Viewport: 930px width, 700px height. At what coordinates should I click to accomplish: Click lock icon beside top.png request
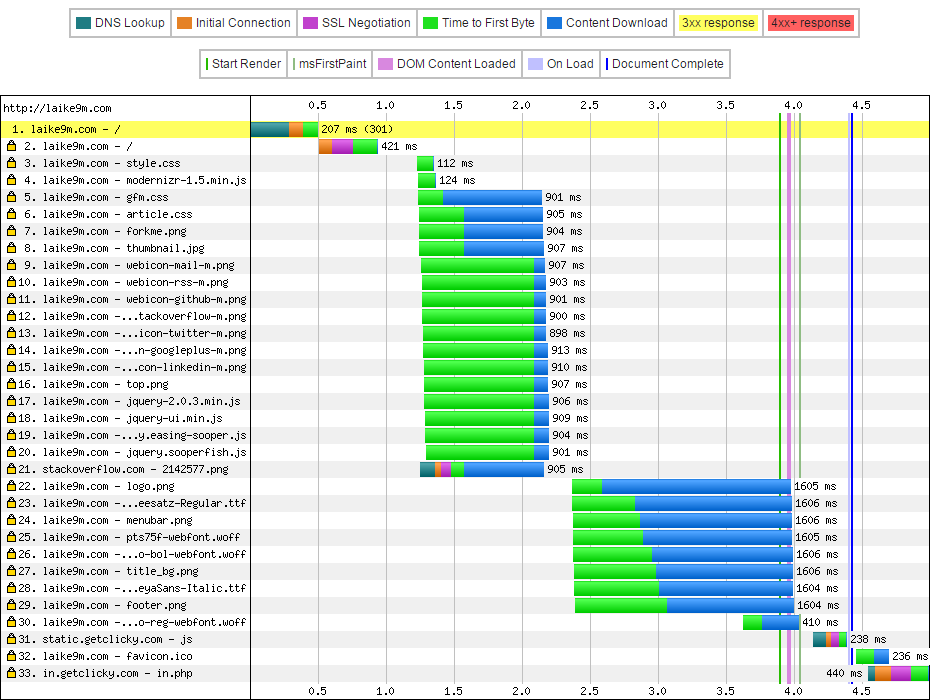11,384
